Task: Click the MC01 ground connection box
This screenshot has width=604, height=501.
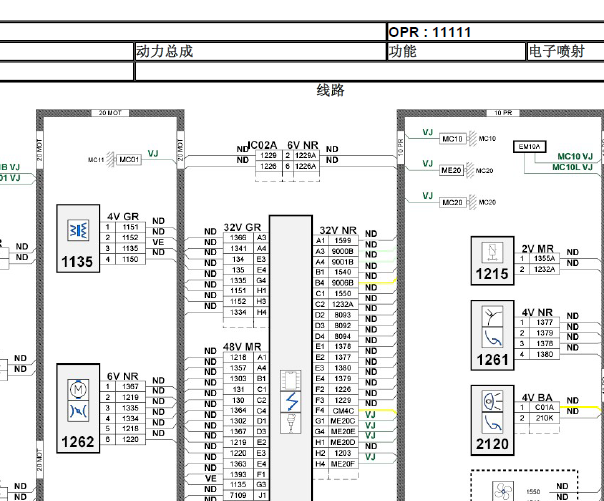Action: tap(129, 159)
